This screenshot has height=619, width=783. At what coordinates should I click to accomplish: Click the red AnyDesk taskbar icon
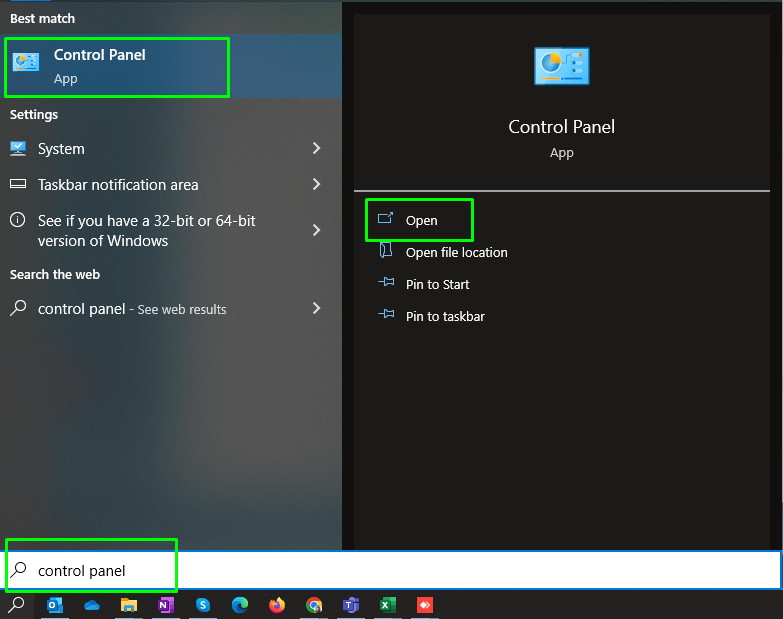424,605
